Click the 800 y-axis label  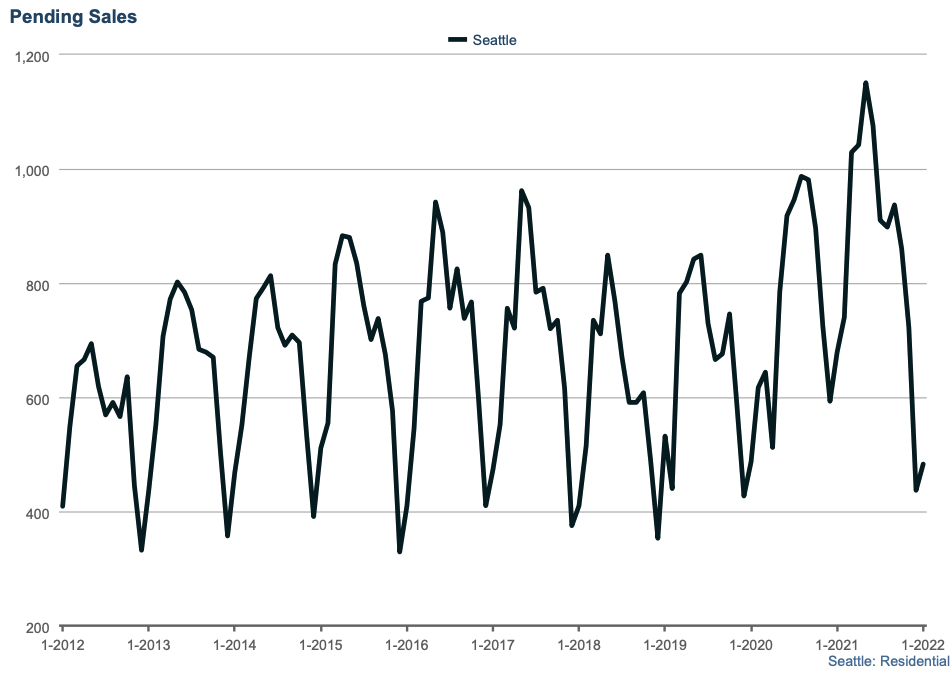[38, 284]
